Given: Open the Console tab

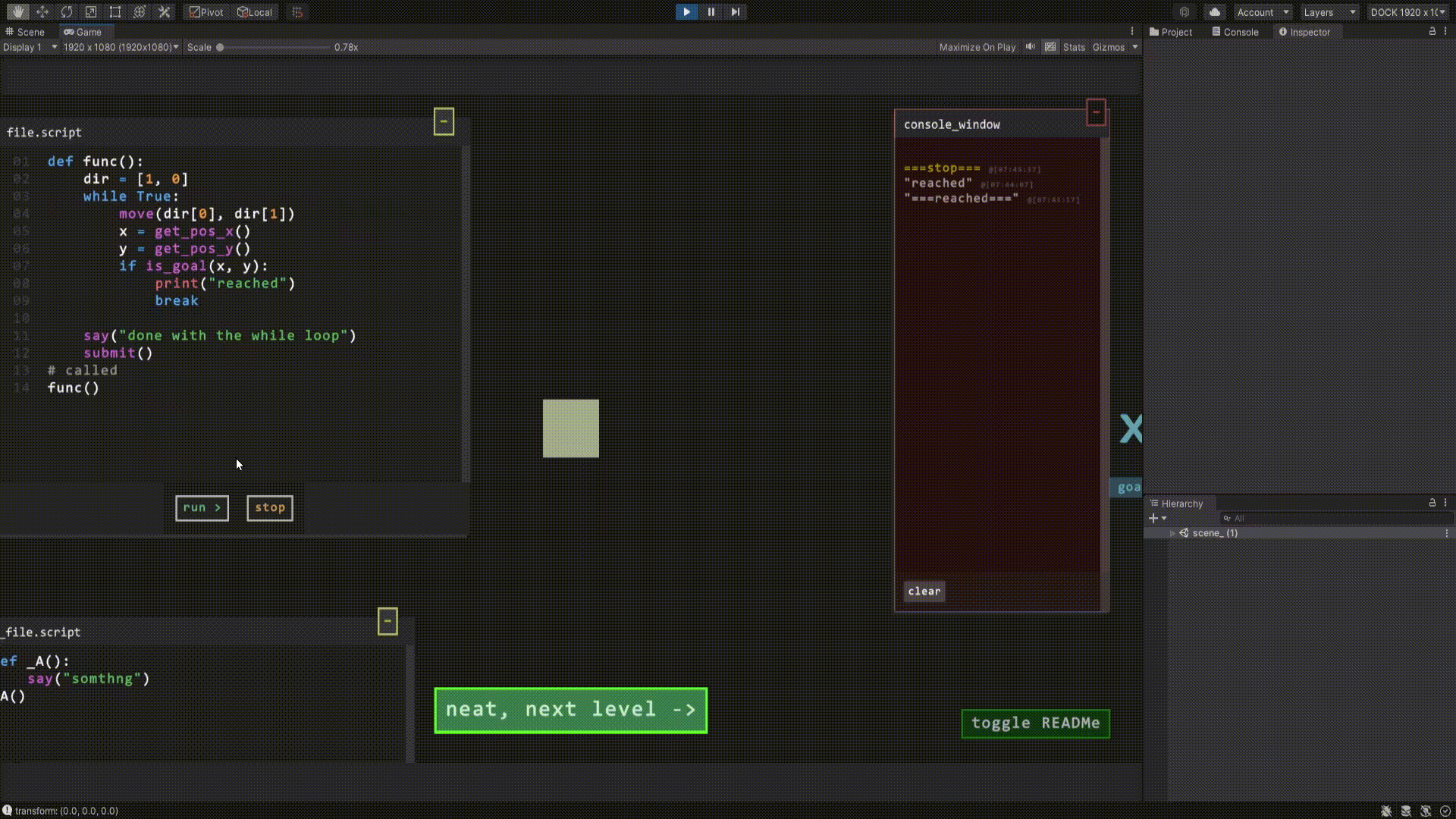Looking at the screenshot, I should tap(1235, 32).
